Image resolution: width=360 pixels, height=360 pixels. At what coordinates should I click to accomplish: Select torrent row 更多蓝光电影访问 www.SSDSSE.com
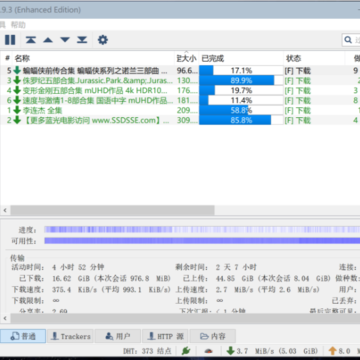coord(180,120)
